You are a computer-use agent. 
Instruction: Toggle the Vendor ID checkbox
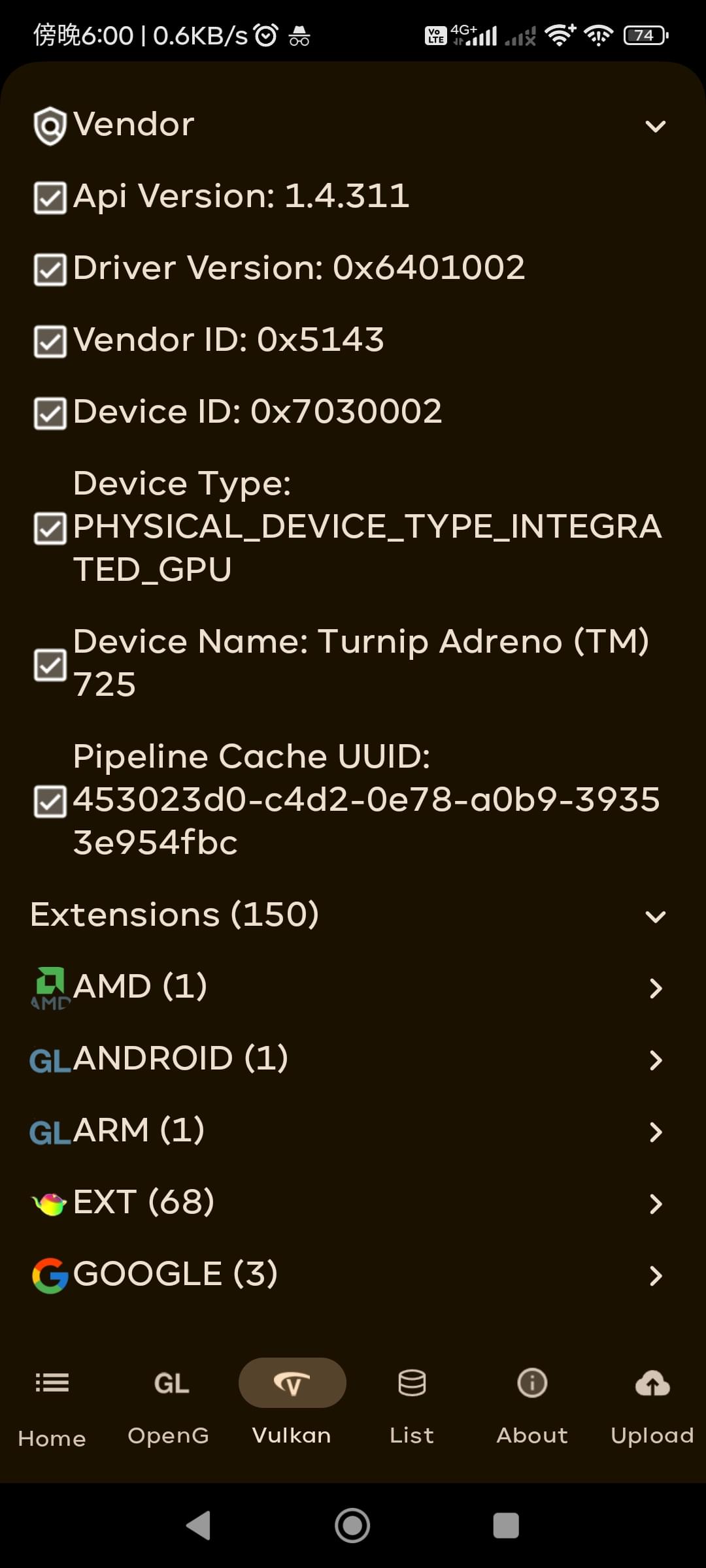click(x=50, y=342)
